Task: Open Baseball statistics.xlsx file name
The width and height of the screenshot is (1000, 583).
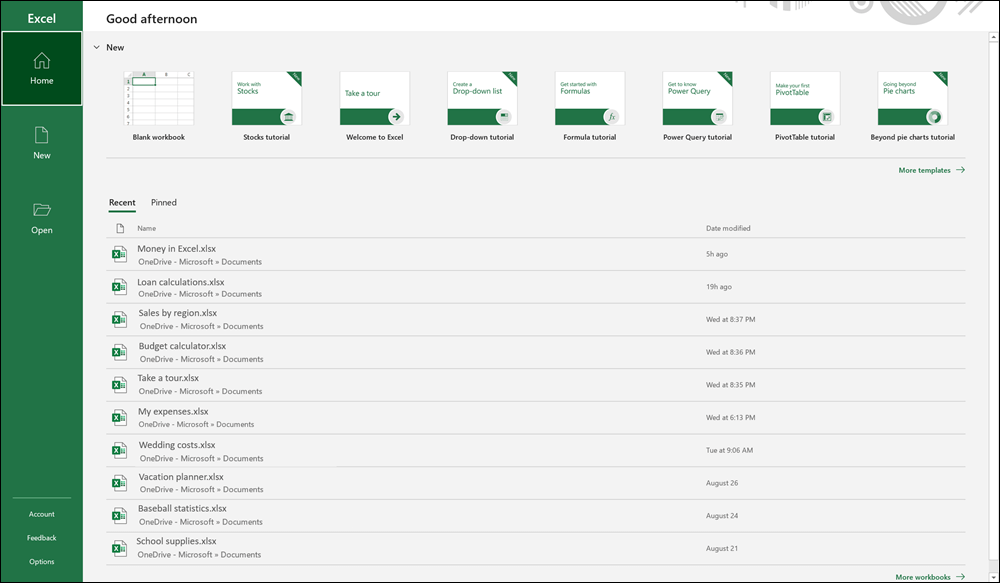Action: pos(182,509)
